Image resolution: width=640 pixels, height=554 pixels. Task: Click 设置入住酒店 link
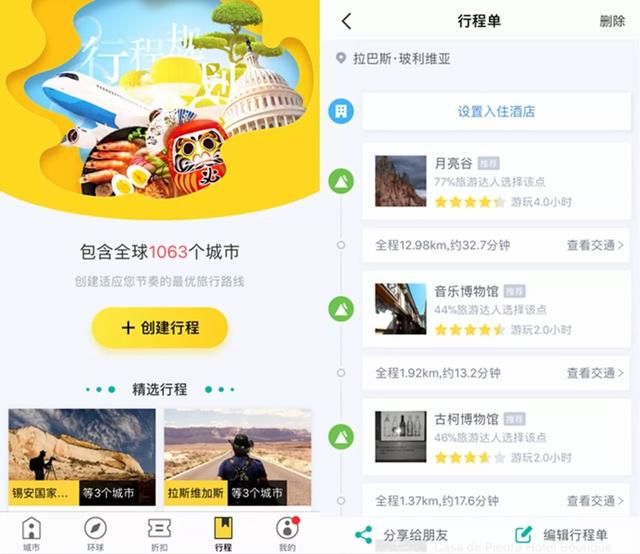pyautogui.click(x=496, y=111)
